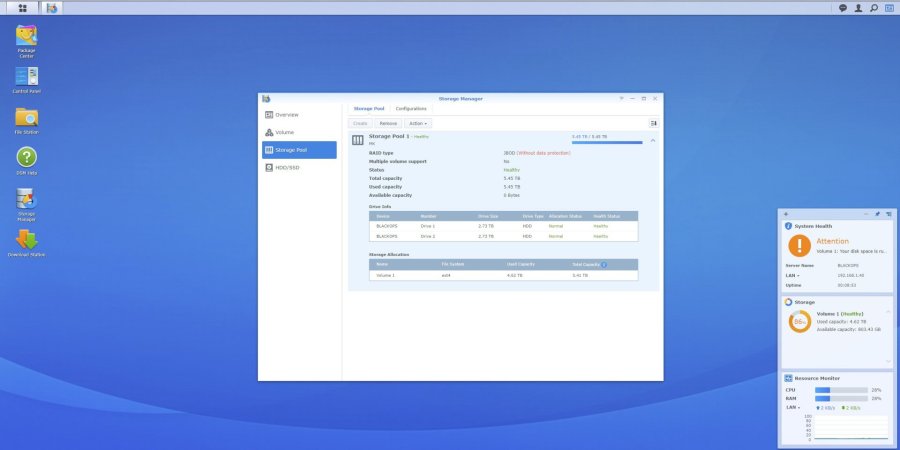
Task: Switch to the Configurations tab
Action: 411,108
